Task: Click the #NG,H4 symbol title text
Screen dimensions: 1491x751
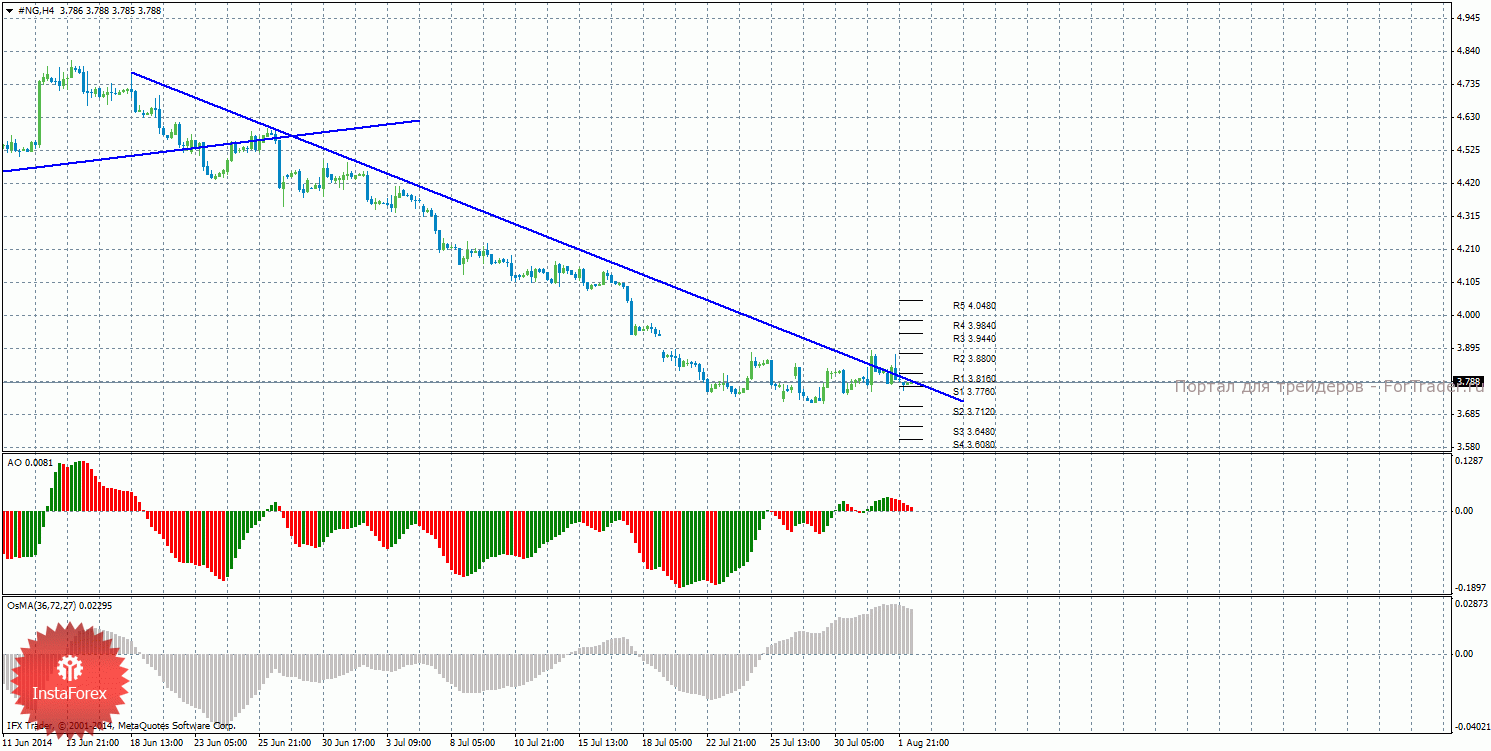Action: tap(36, 10)
